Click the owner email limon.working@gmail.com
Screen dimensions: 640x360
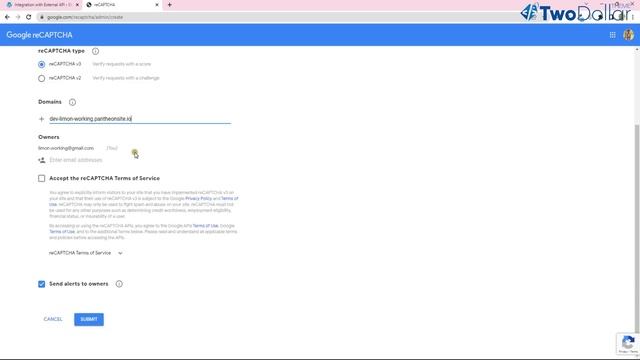click(x=66, y=148)
